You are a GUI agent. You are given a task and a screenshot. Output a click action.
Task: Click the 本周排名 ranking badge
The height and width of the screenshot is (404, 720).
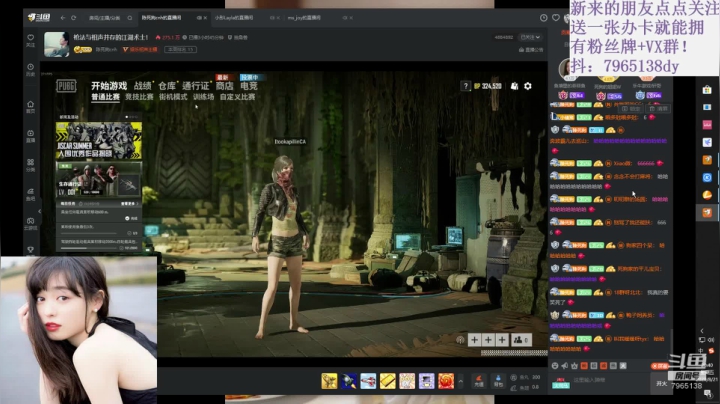tap(180, 49)
